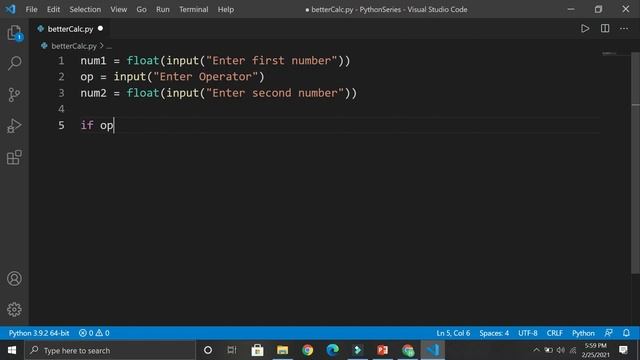Open the Accounts menu icon
The height and width of the screenshot is (360, 640).
[14, 278]
